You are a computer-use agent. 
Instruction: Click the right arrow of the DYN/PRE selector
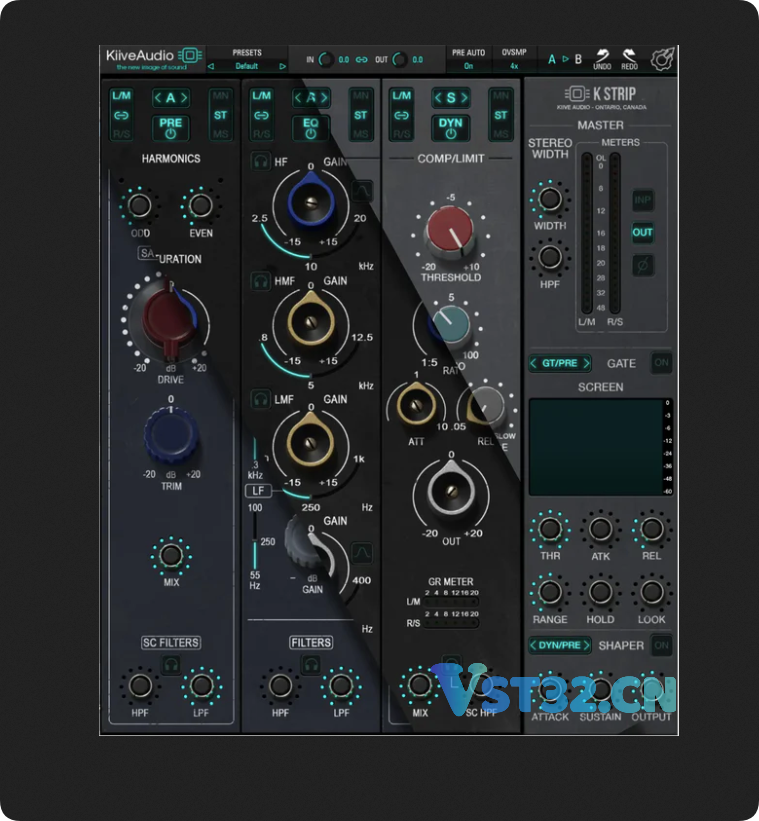tap(586, 645)
